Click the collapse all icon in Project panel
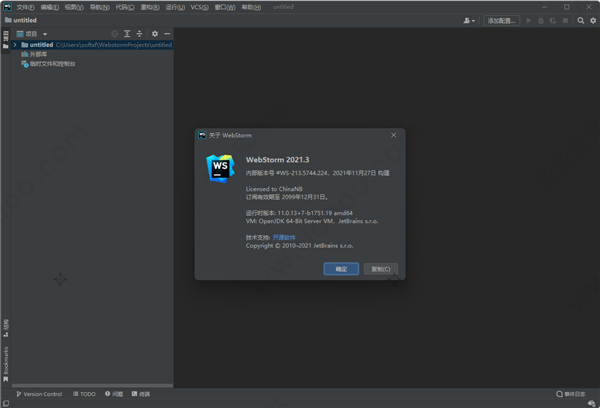Viewport: 600px width, 408px height. coord(139,34)
